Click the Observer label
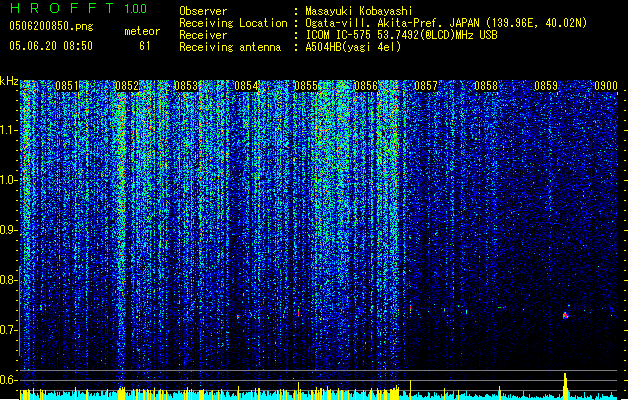This screenshot has width=629, height=400. [x=203, y=11]
